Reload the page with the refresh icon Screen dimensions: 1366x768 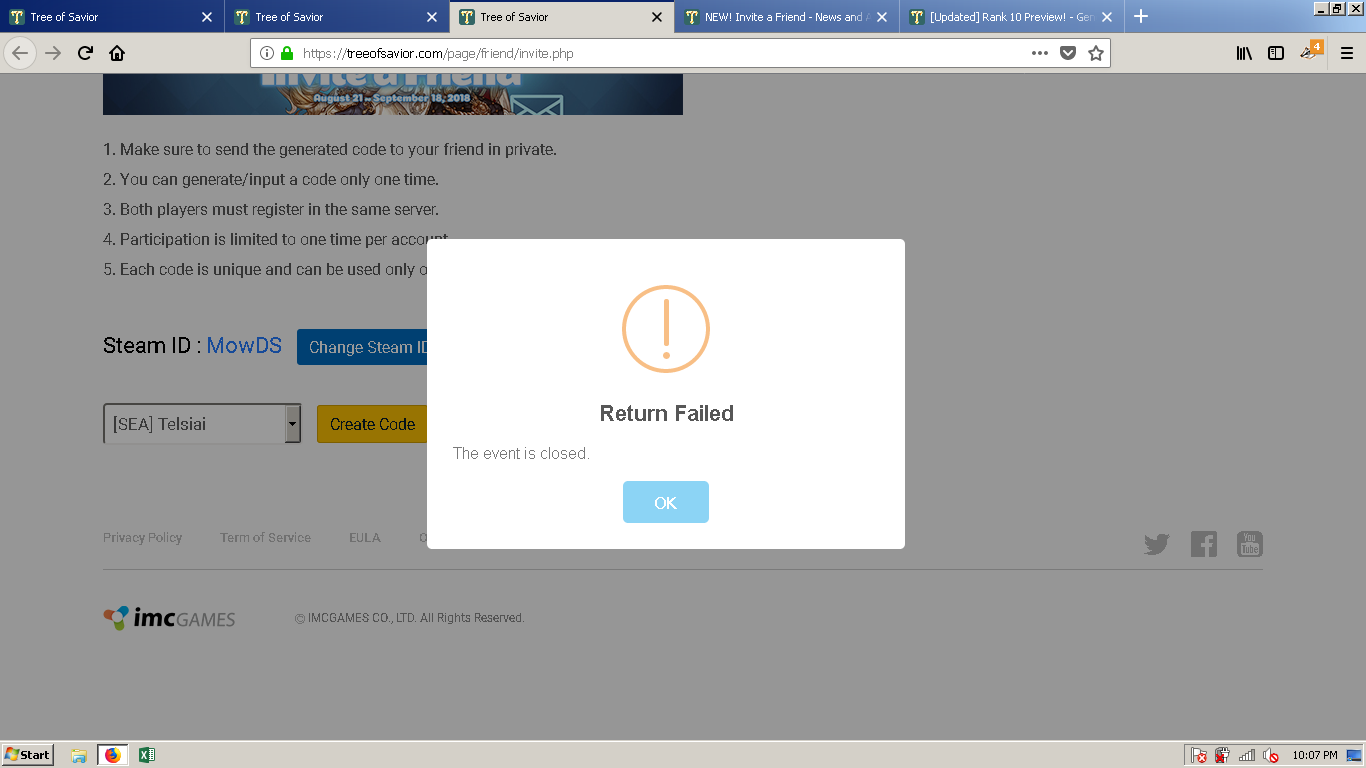pos(85,53)
